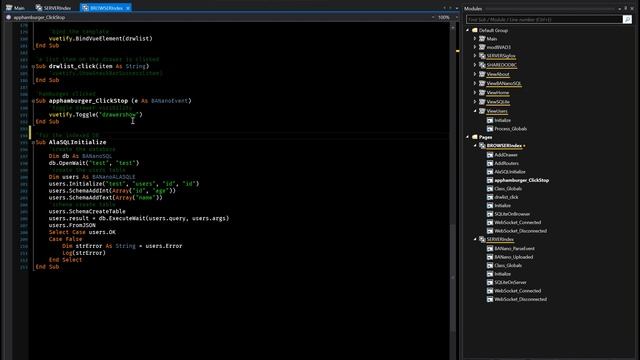Click the BANano_ParseEvent sub icon
Screen dimensions: 640x360
[490, 248]
